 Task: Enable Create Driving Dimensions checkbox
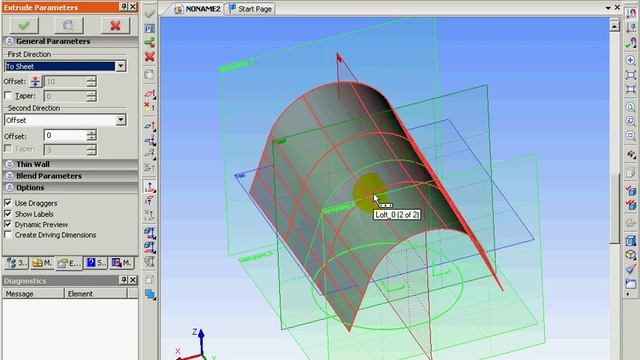8,235
